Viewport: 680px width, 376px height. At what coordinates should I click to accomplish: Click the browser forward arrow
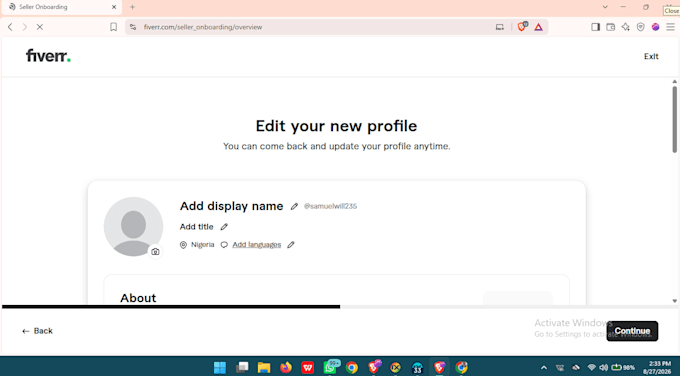coord(25,27)
